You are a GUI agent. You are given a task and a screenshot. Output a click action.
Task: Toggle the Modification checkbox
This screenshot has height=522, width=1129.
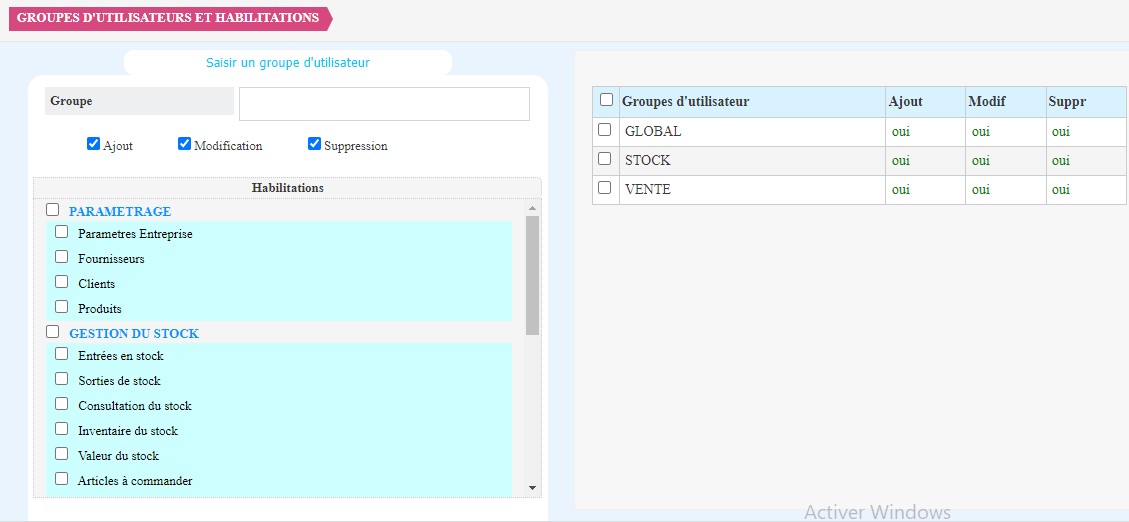pyautogui.click(x=184, y=144)
